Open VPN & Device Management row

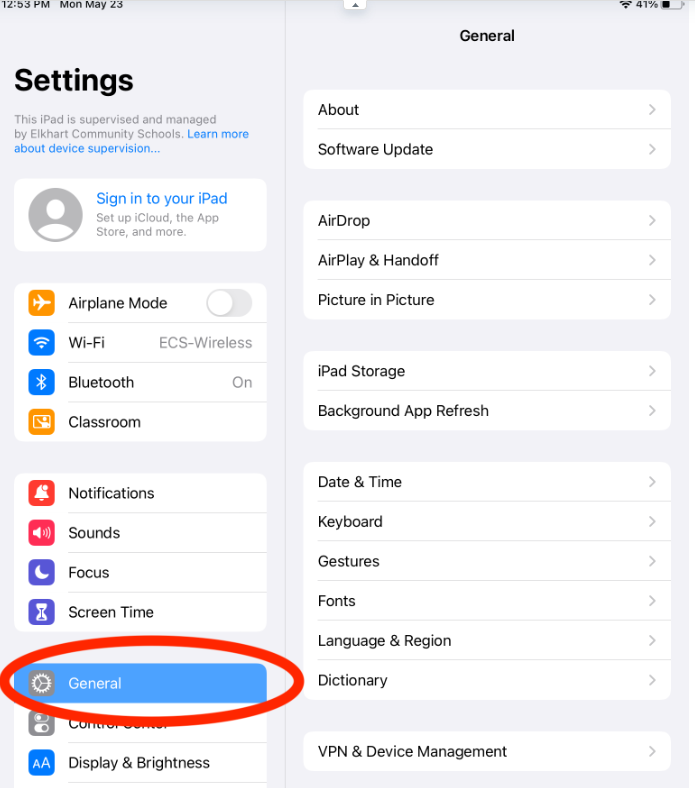(x=487, y=751)
